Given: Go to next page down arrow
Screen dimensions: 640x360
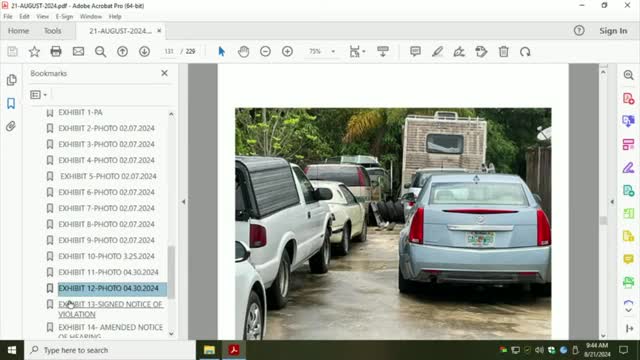Looking at the screenshot, I should click(x=144, y=51).
